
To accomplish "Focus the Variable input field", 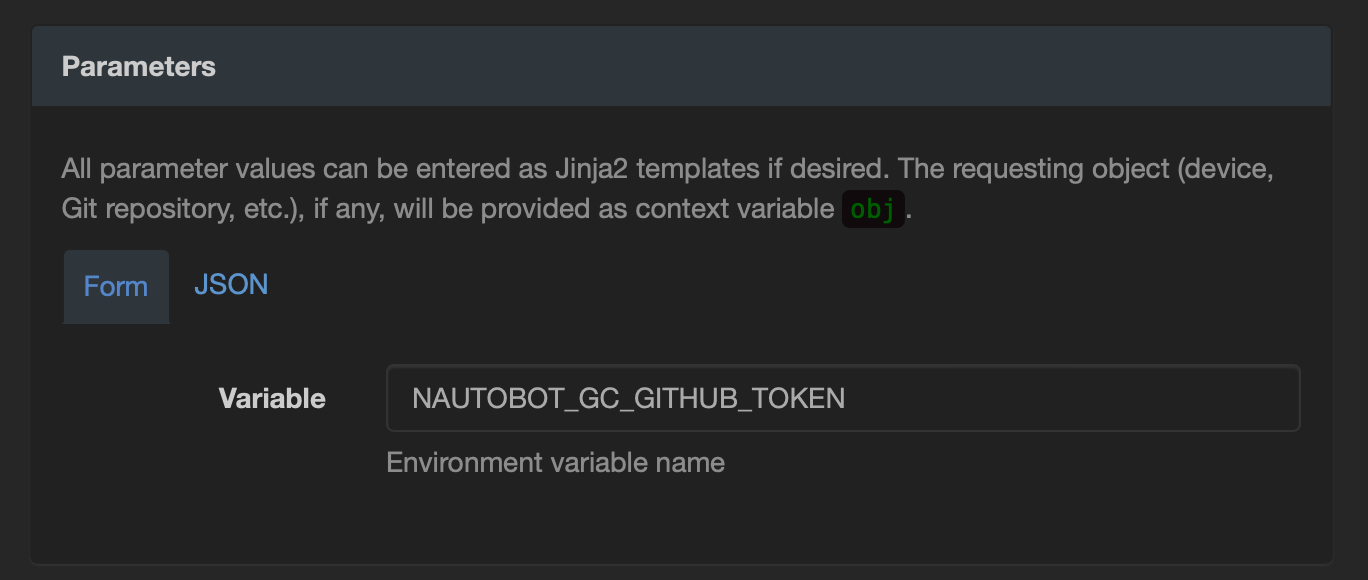I will tap(842, 398).
